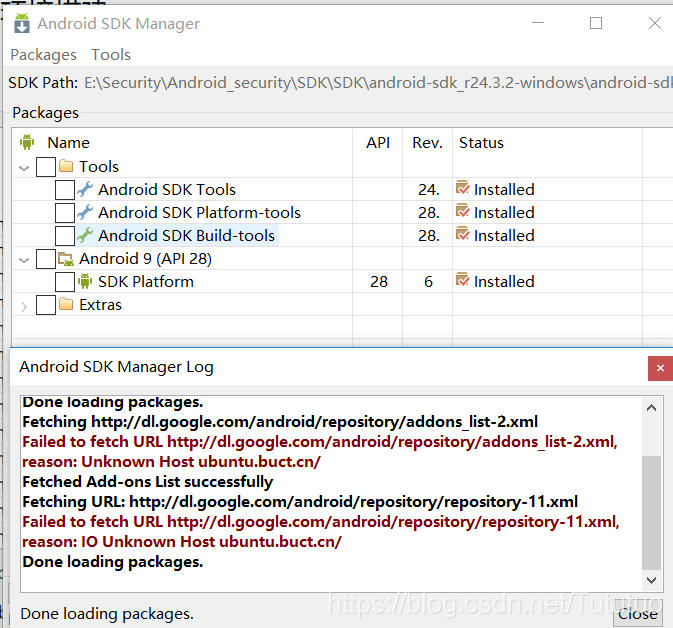Click the Tools folder icon
Screen dimensions: 673x628
pyautogui.click(x=66, y=166)
